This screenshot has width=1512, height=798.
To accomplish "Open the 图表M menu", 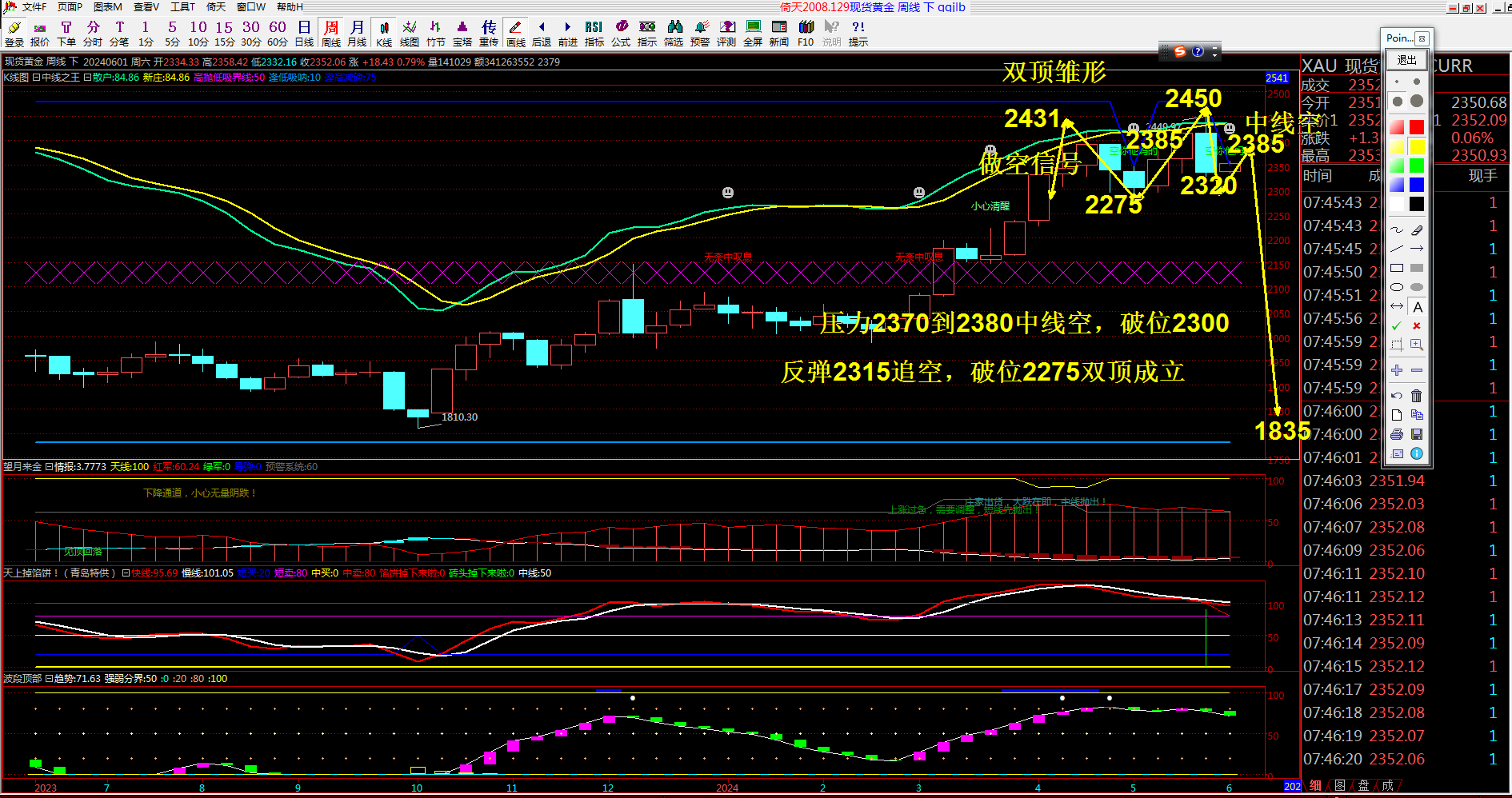I will (108, 7).
